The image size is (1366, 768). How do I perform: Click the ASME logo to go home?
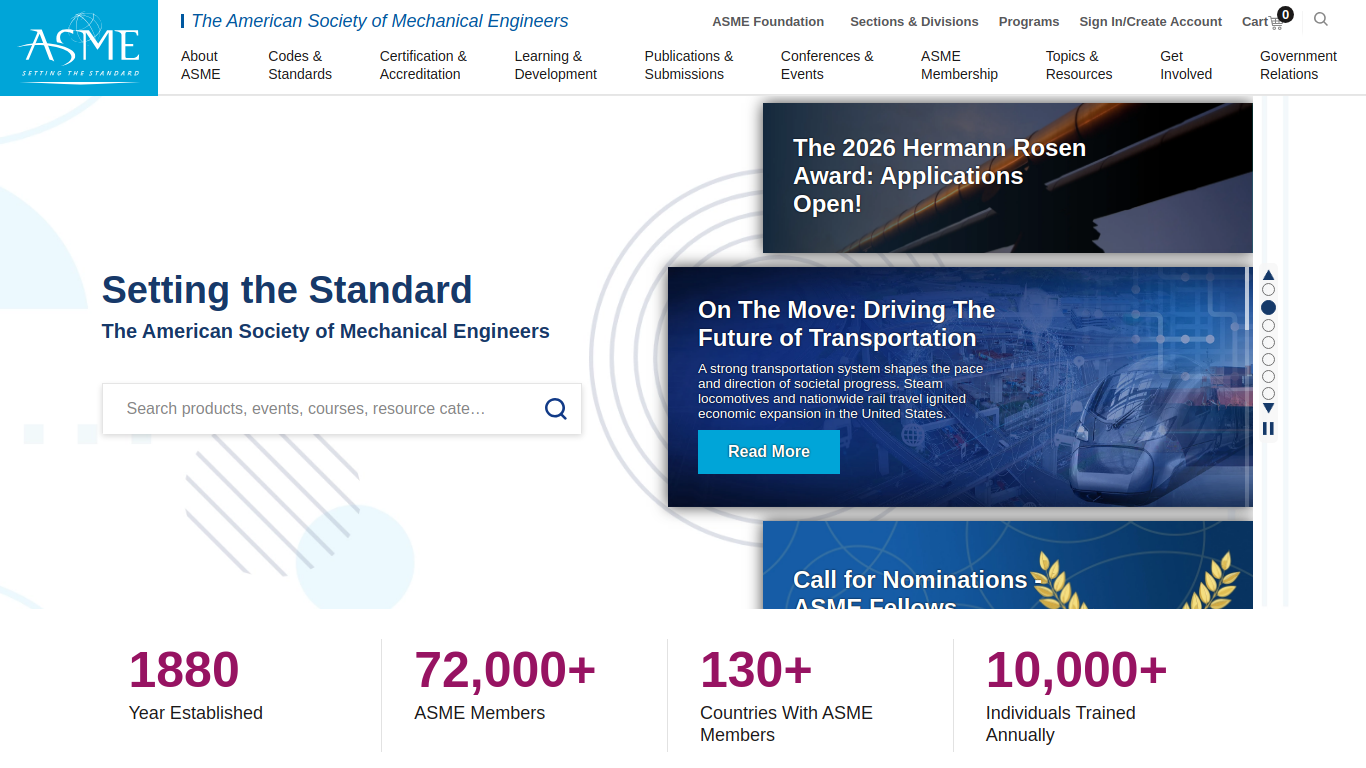point(79,48)
